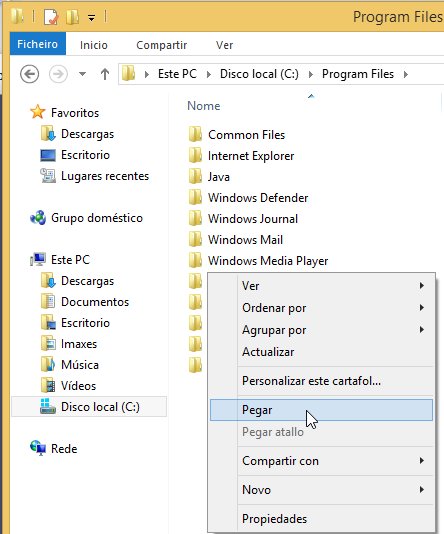Viewport: 444px width, 534px height.
Task: Open Lugares recentes in Favoritos
Action: pos(105,176)
